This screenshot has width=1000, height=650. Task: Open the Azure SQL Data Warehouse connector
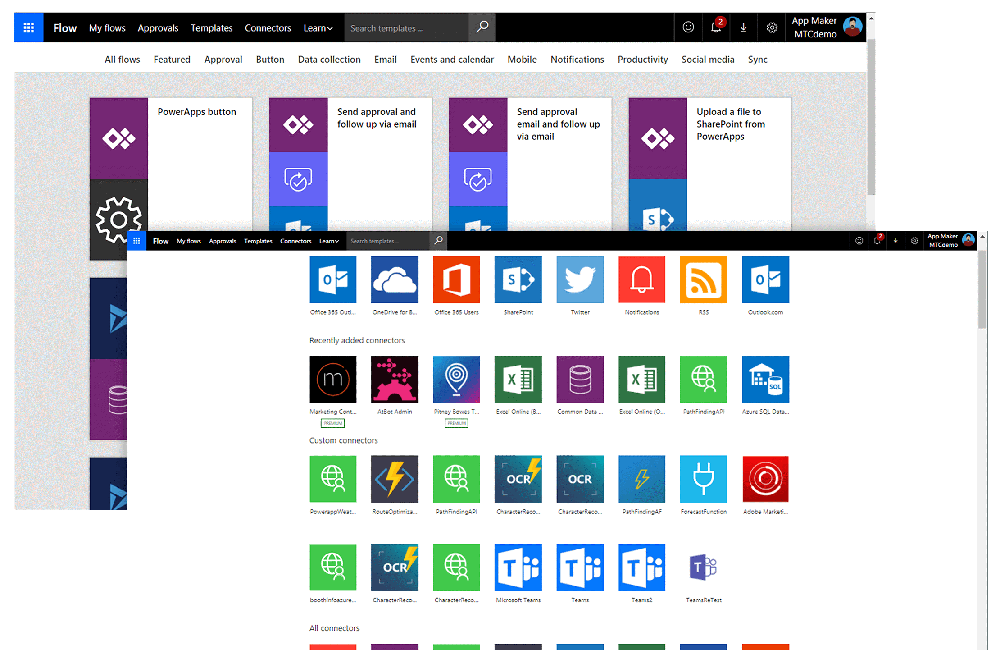(765, 380)
